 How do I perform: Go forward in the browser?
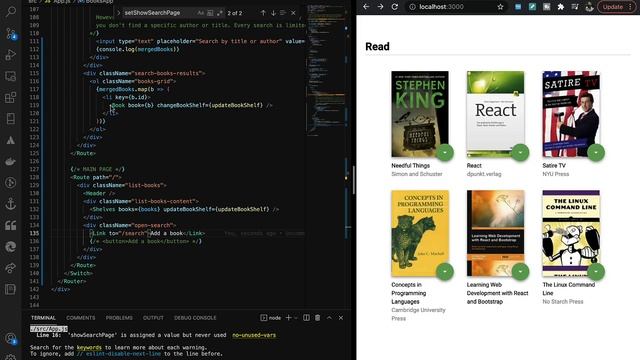[x=380, y=7]
